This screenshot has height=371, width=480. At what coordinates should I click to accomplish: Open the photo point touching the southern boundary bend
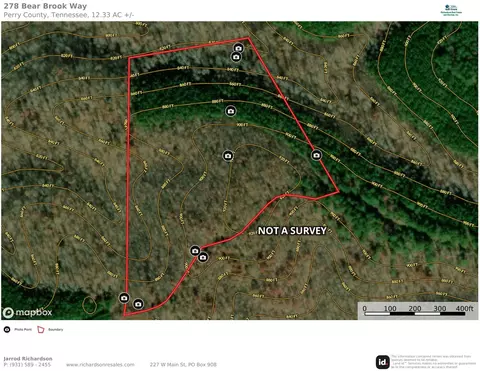point(195,251)
